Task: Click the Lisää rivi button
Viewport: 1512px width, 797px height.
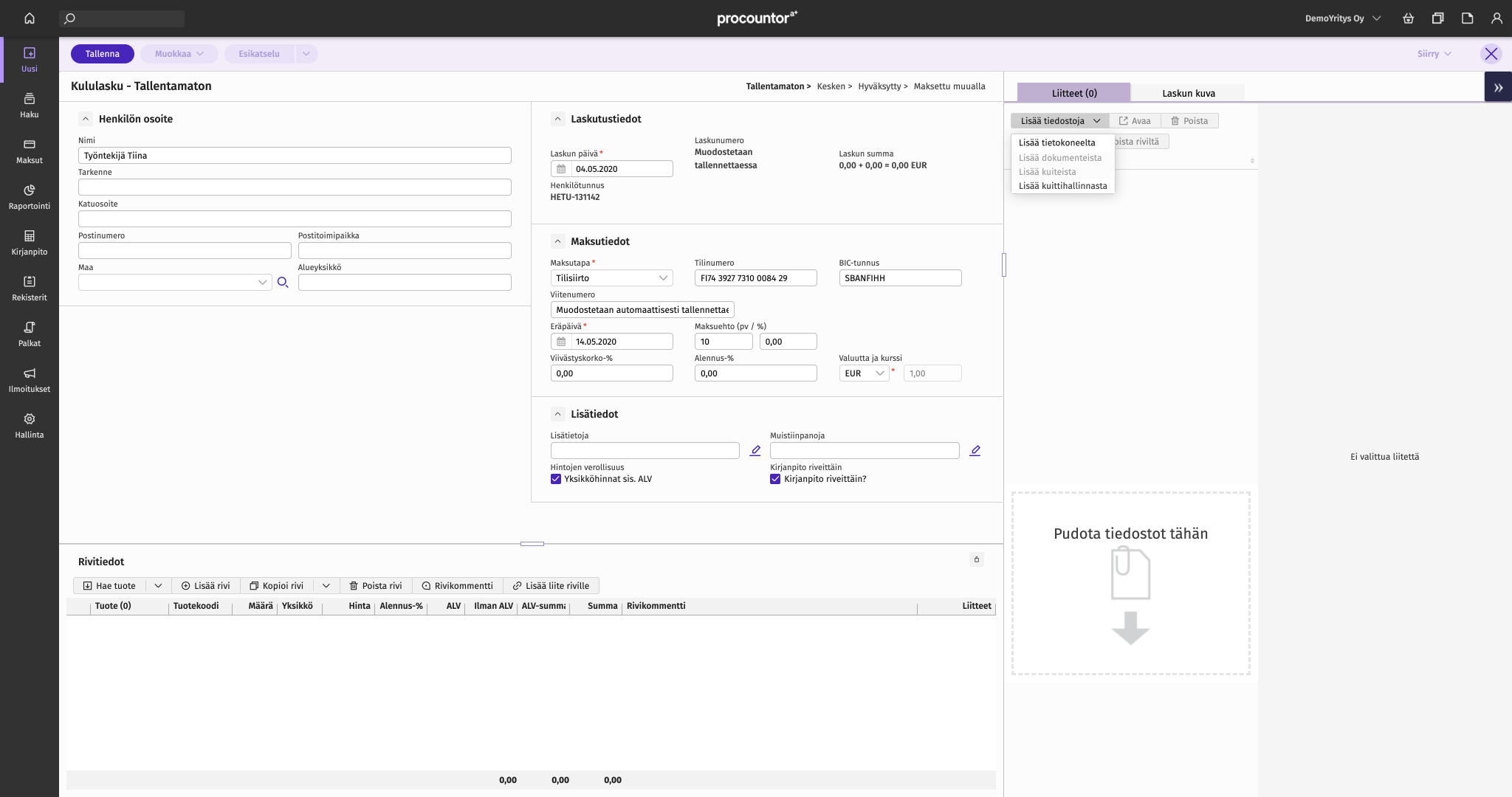Action: pos(205,586)
